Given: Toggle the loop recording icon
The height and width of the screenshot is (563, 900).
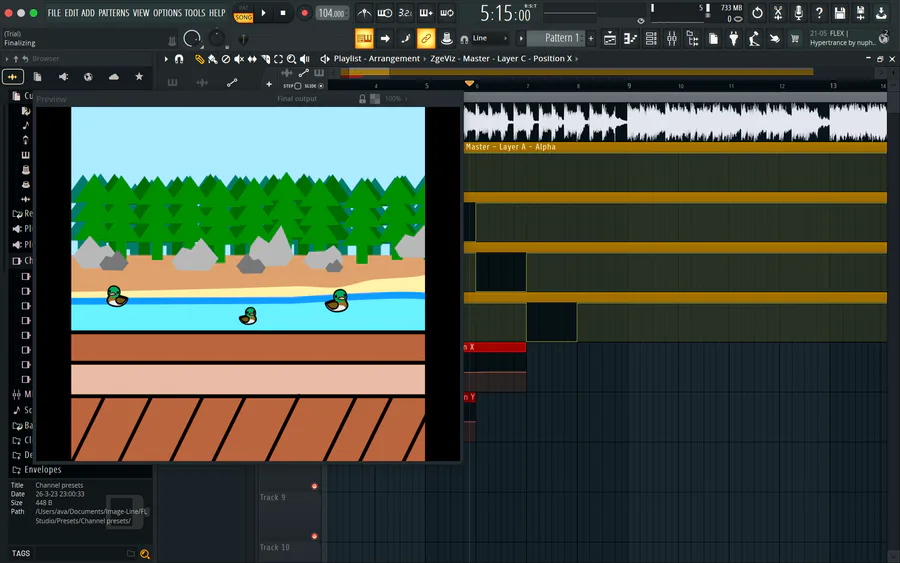Looking at the screenshot, I should (x=447, y=13).
